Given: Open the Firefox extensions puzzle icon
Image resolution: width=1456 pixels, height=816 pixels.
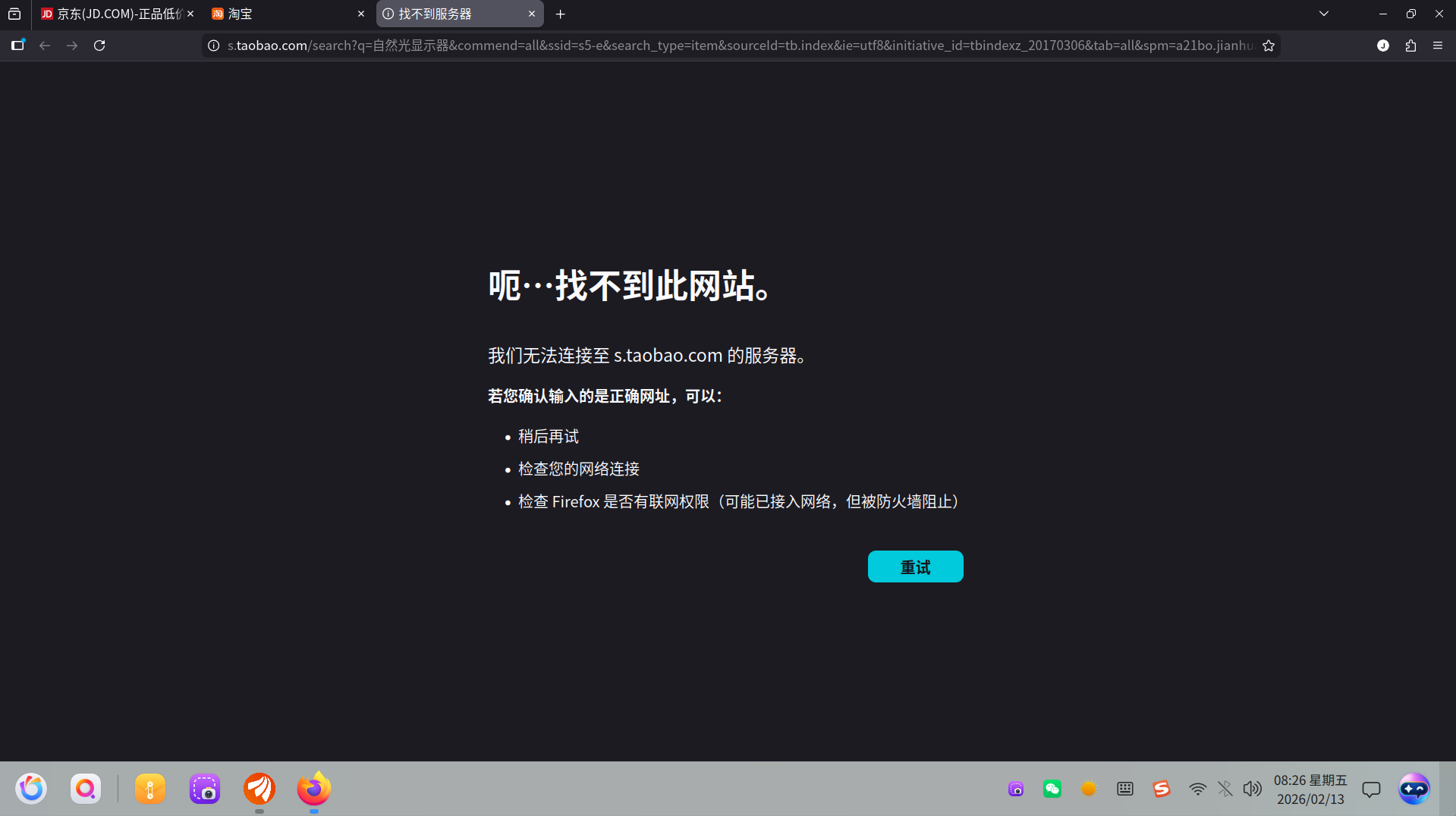Looking at the screenshot, I should [1410, 46].
